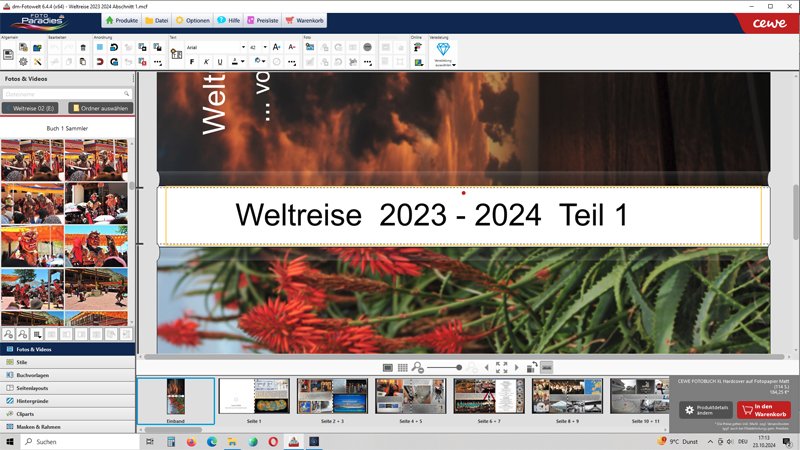Select the Seite 2 + 3 page thumbnail
800x450 pixels.
(332, 396)
